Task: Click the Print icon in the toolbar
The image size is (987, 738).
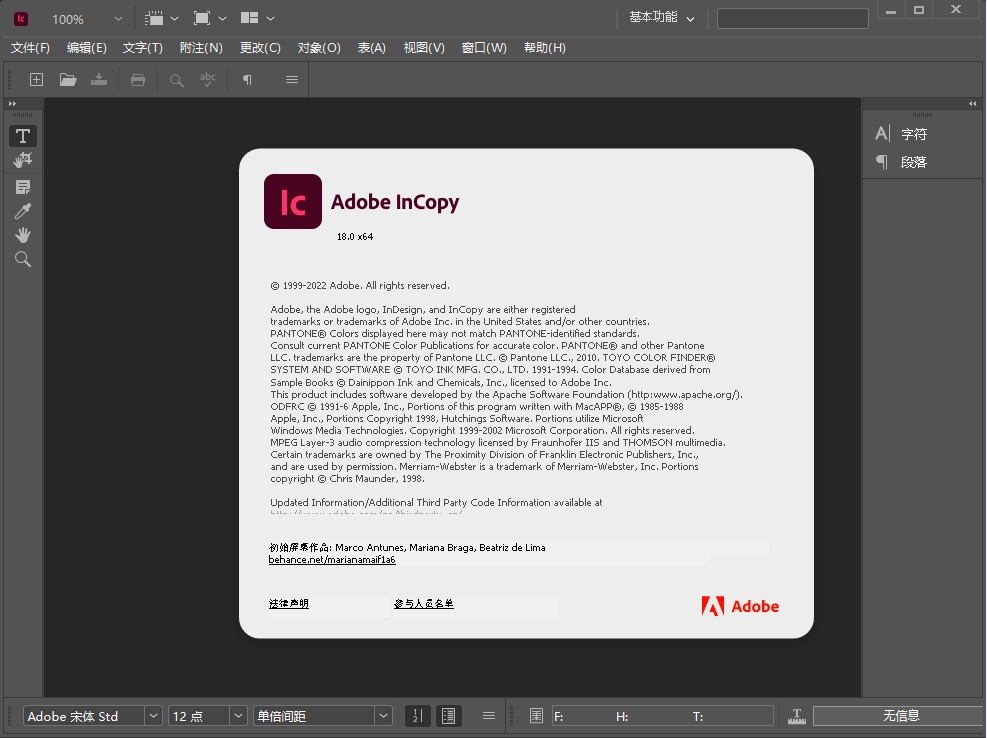Action: click(x=137, y=80)
